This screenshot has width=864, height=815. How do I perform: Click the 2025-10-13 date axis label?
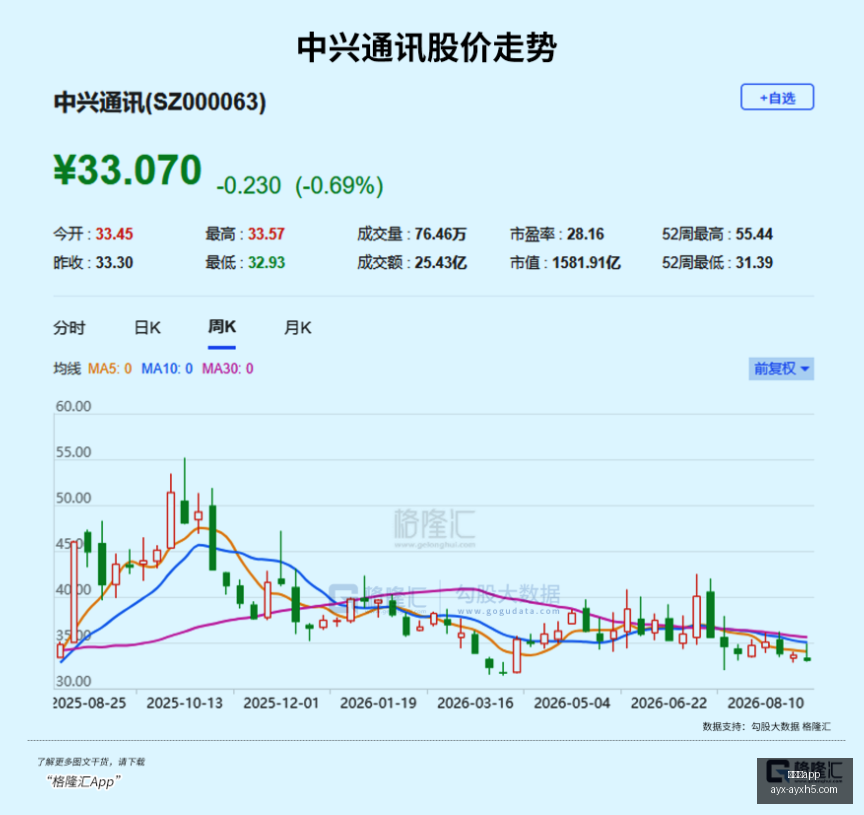click(x=185, y=703)
